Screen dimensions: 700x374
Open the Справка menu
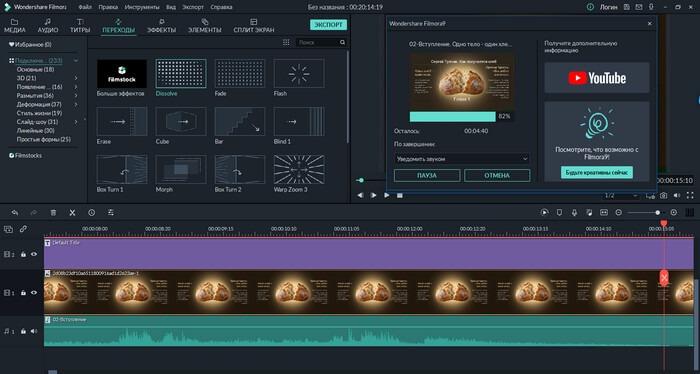[x=221, y=7]
